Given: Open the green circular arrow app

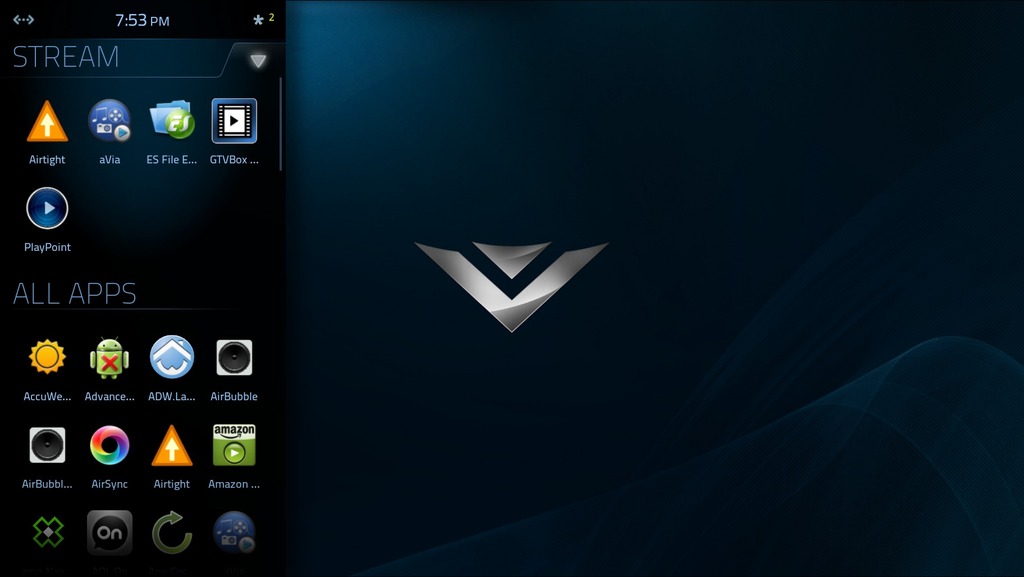Looking at the screenshot, I should click(x=172, y=533).
